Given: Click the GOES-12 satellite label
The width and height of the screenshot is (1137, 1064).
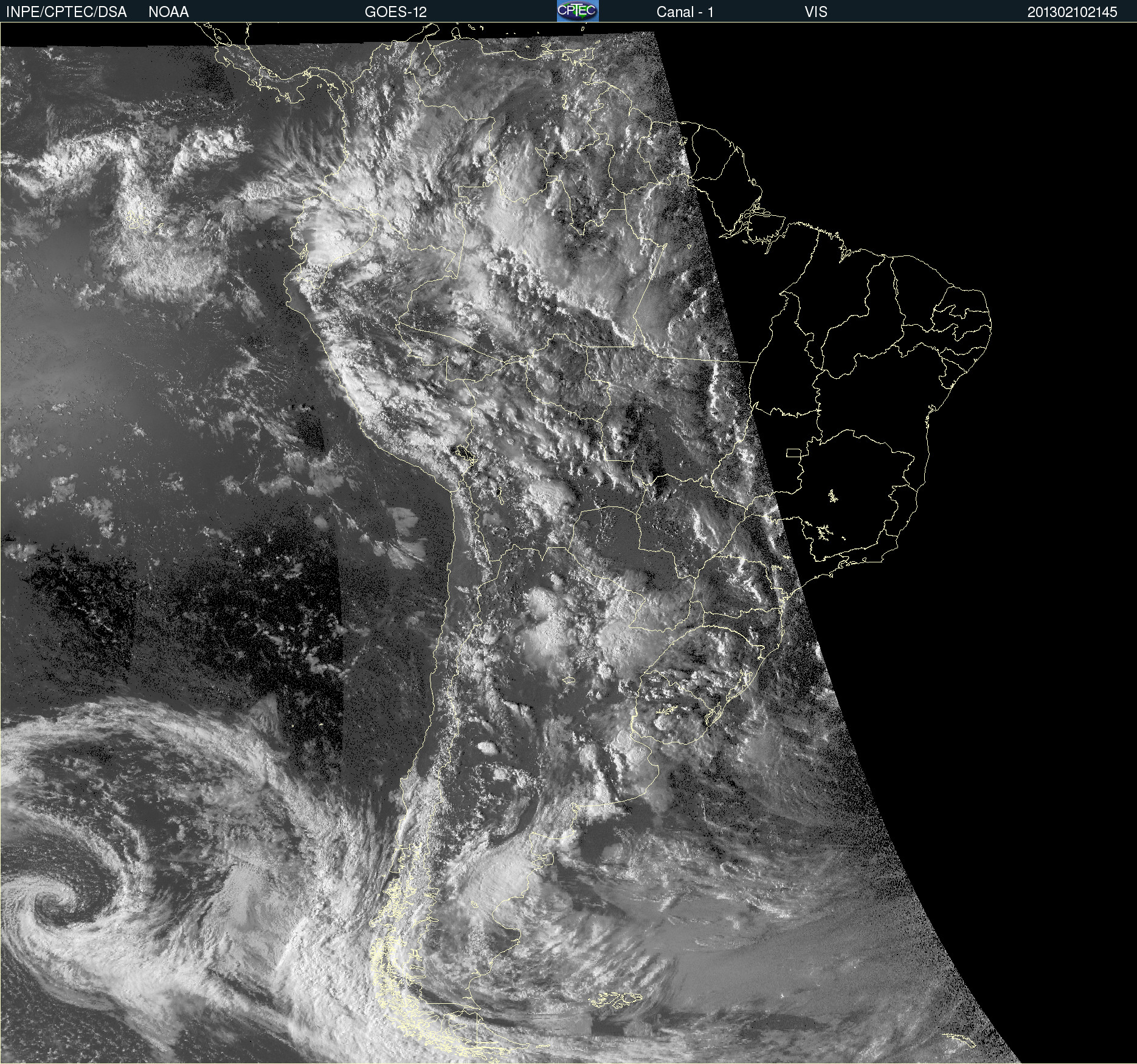Looking at the screenshot, I should click(x=396, y=12).
